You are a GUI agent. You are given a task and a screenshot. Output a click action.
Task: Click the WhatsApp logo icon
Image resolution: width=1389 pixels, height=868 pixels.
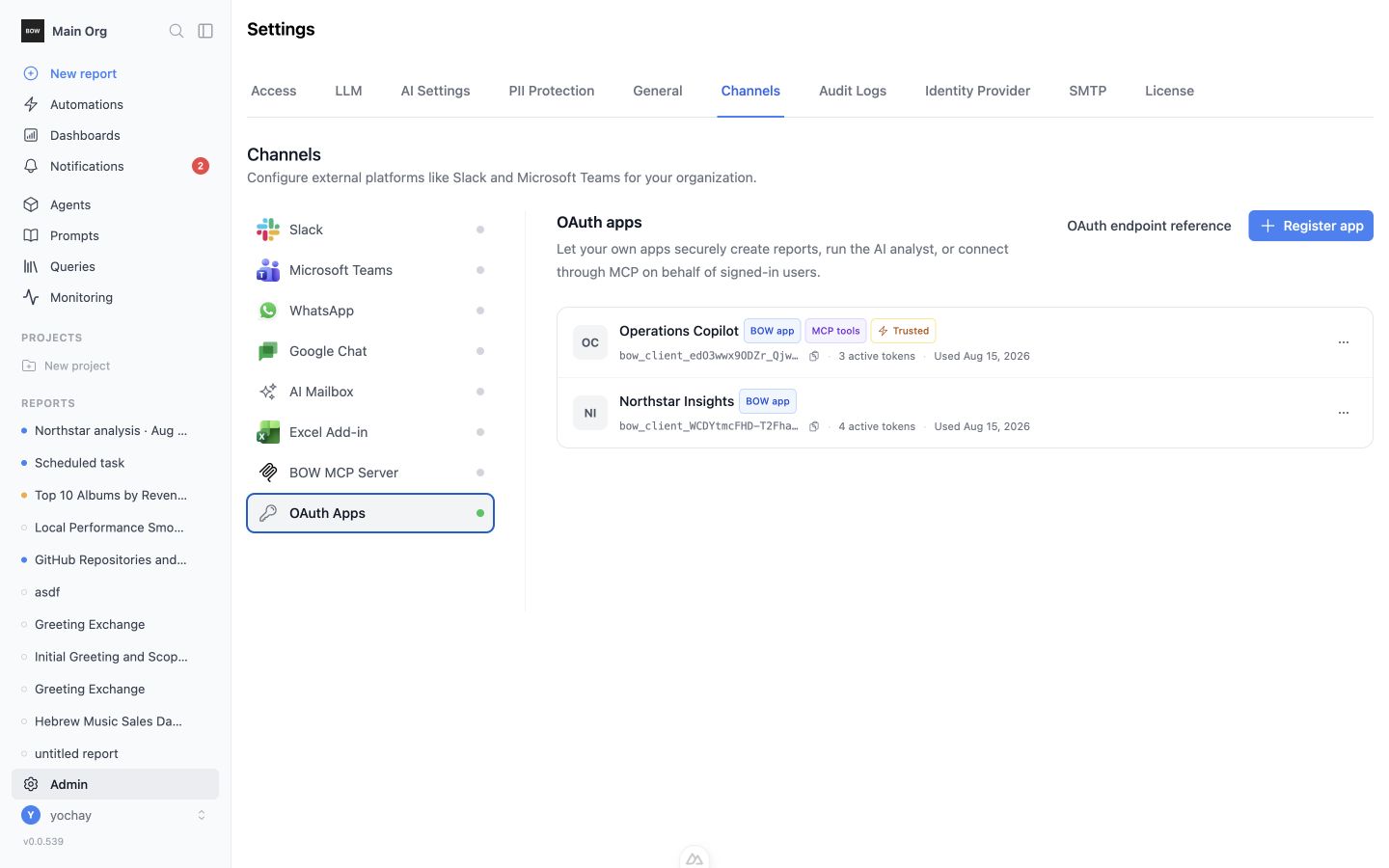pos(268,311)
